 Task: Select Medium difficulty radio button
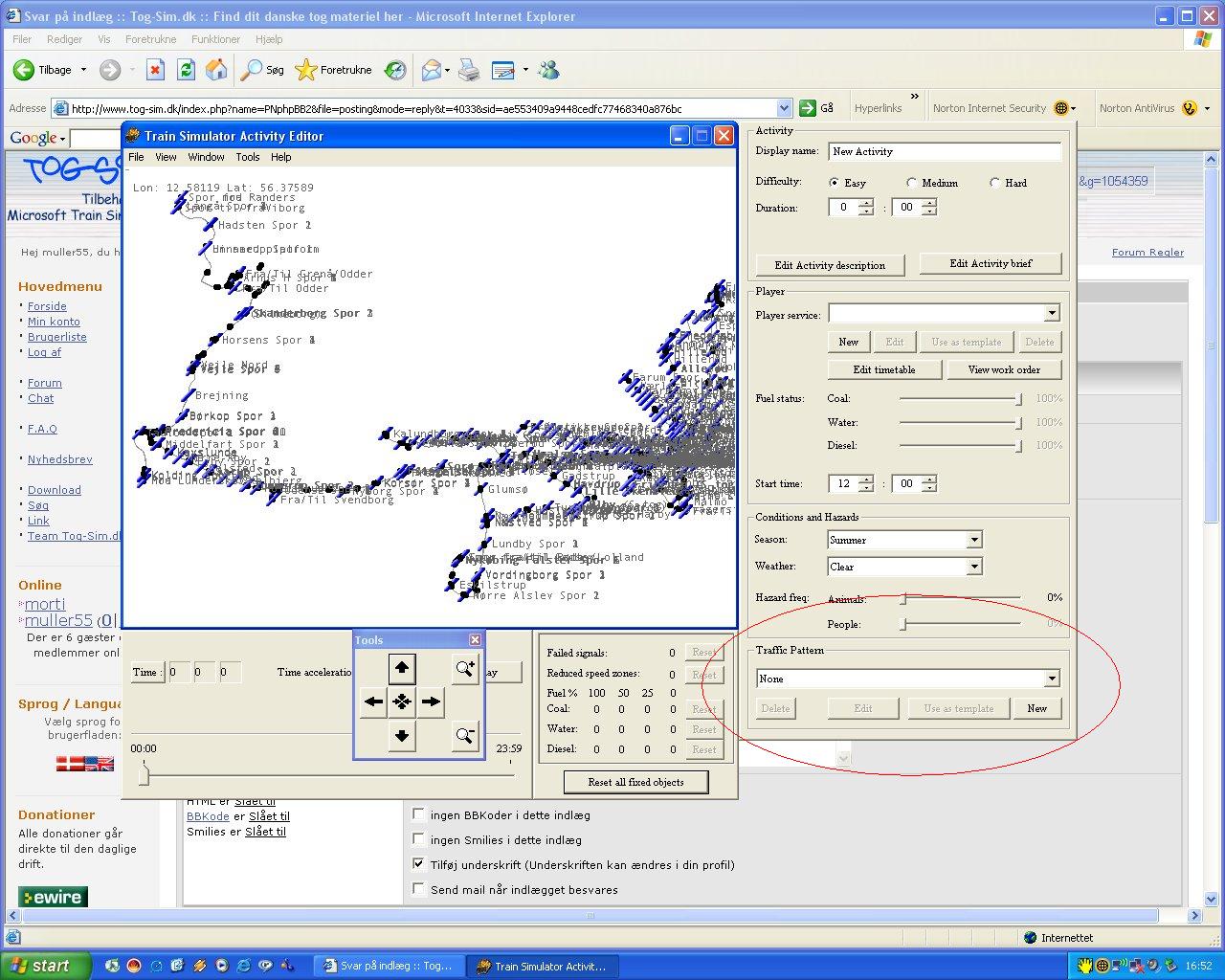coord(911,182)
